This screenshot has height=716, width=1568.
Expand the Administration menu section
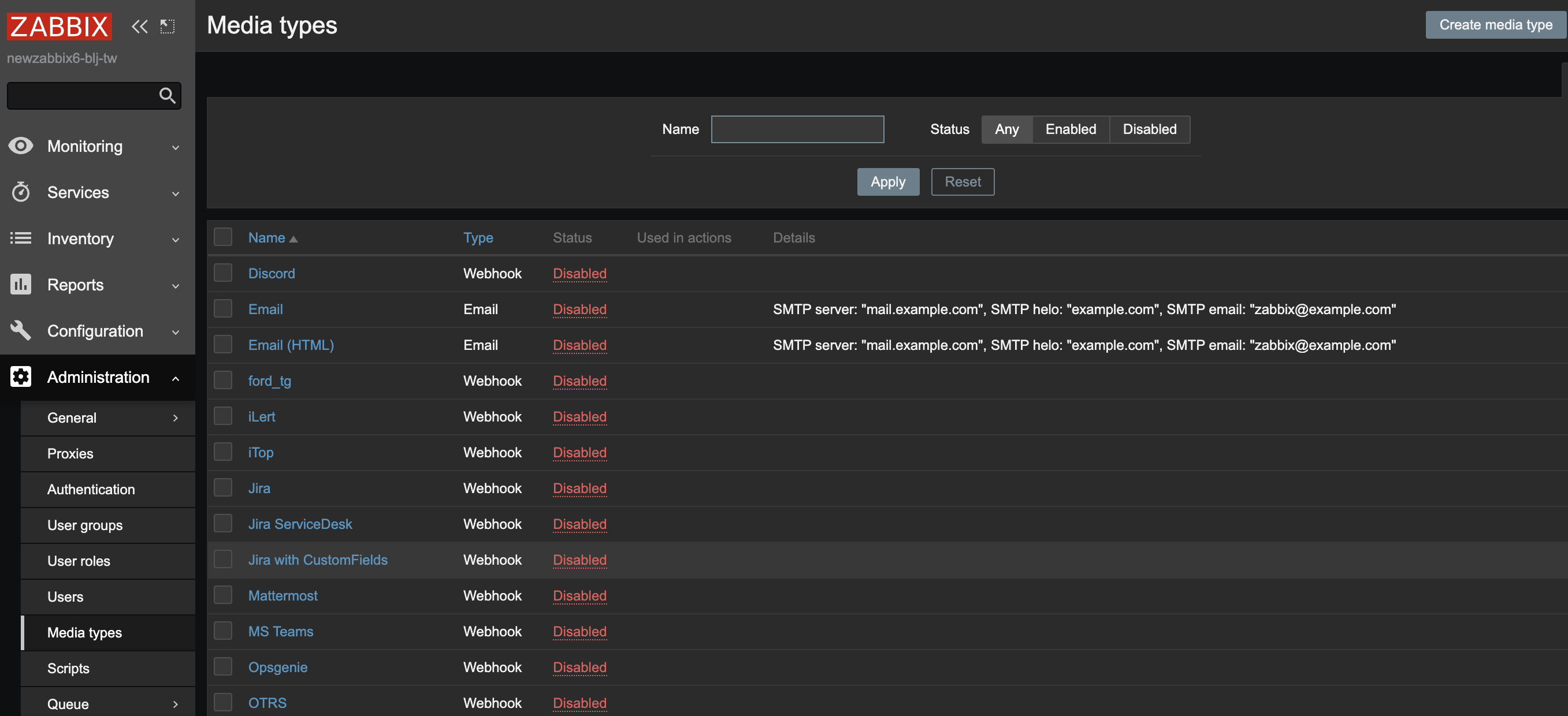click(98, 377)
